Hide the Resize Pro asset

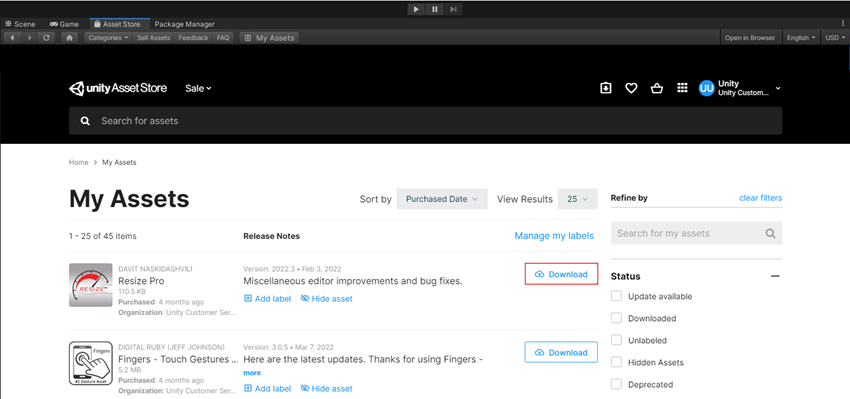click(326, 299)
